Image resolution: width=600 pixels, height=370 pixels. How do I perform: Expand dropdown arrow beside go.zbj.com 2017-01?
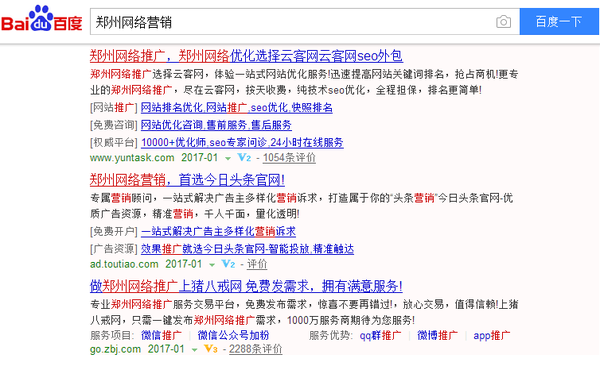pos(194,350)
